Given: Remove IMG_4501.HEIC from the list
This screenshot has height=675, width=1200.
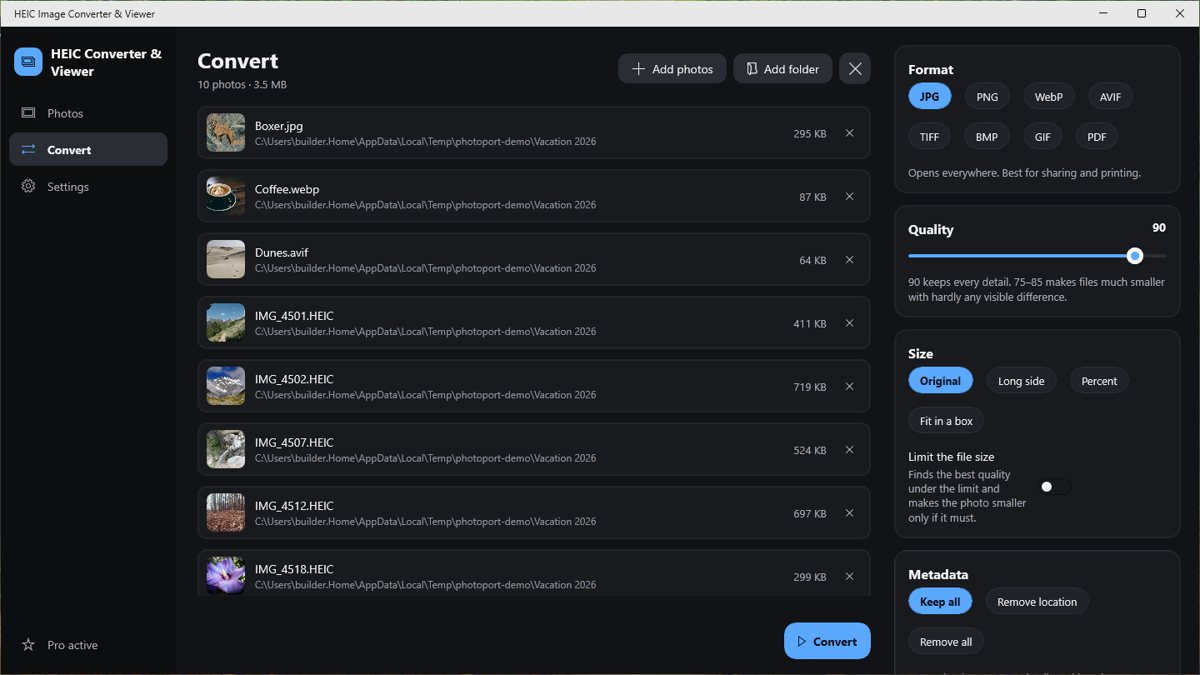Looking at the screenshot, I should click(849, 323).
